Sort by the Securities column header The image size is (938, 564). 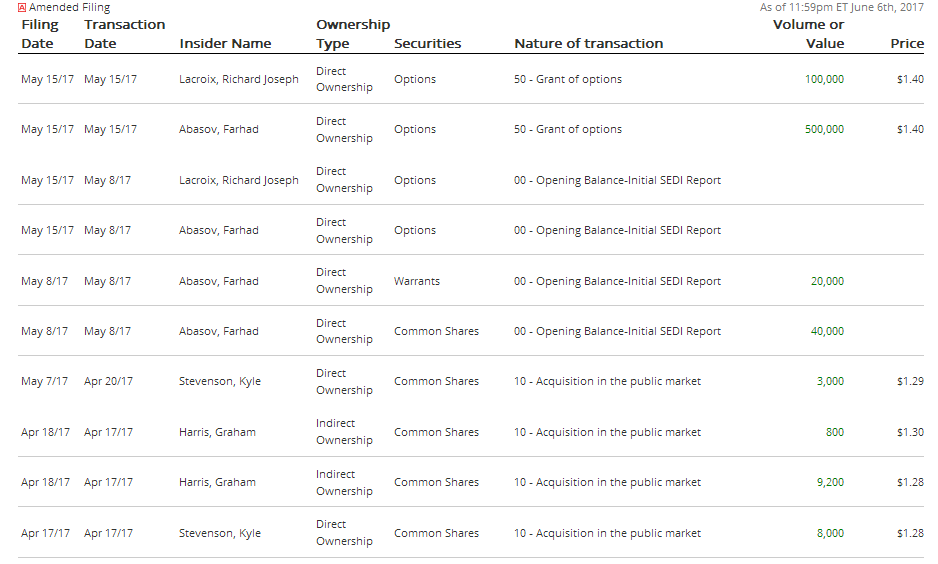pyautogui.click(x=427, y=43)
